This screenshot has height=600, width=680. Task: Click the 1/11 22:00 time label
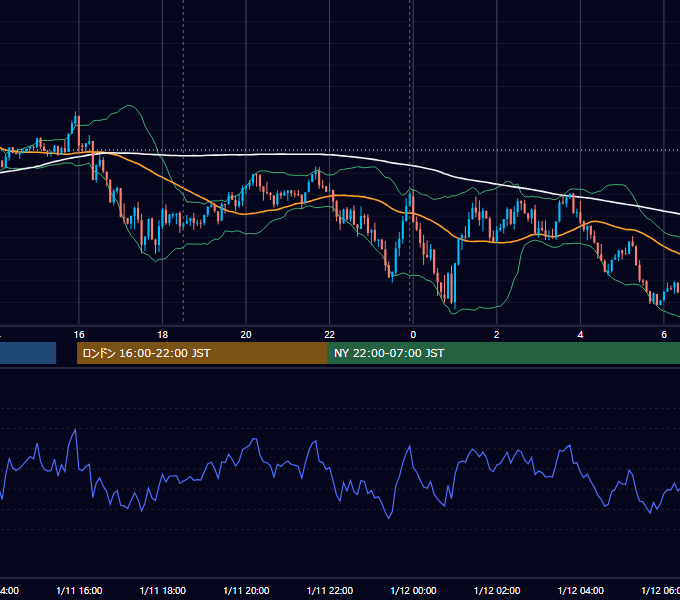(330, 590)
